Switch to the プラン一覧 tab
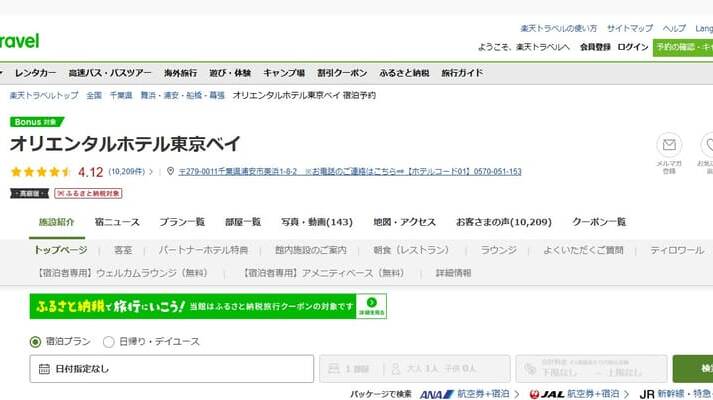This screenshot has width=713, height=400. pyautogui.click(x=182, y=222)
